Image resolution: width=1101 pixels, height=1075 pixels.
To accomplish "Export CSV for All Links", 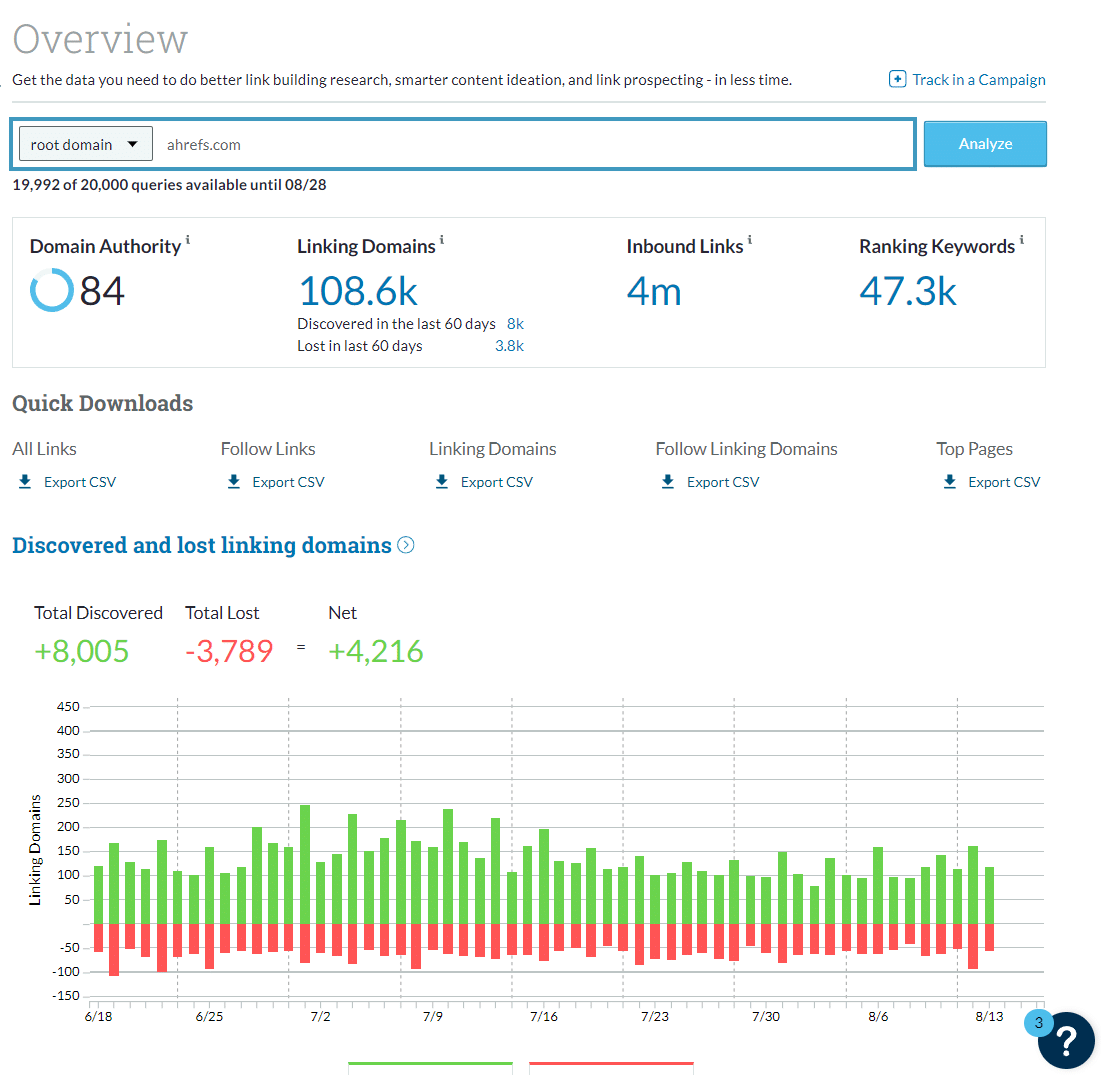I will [x=79, y=482].
